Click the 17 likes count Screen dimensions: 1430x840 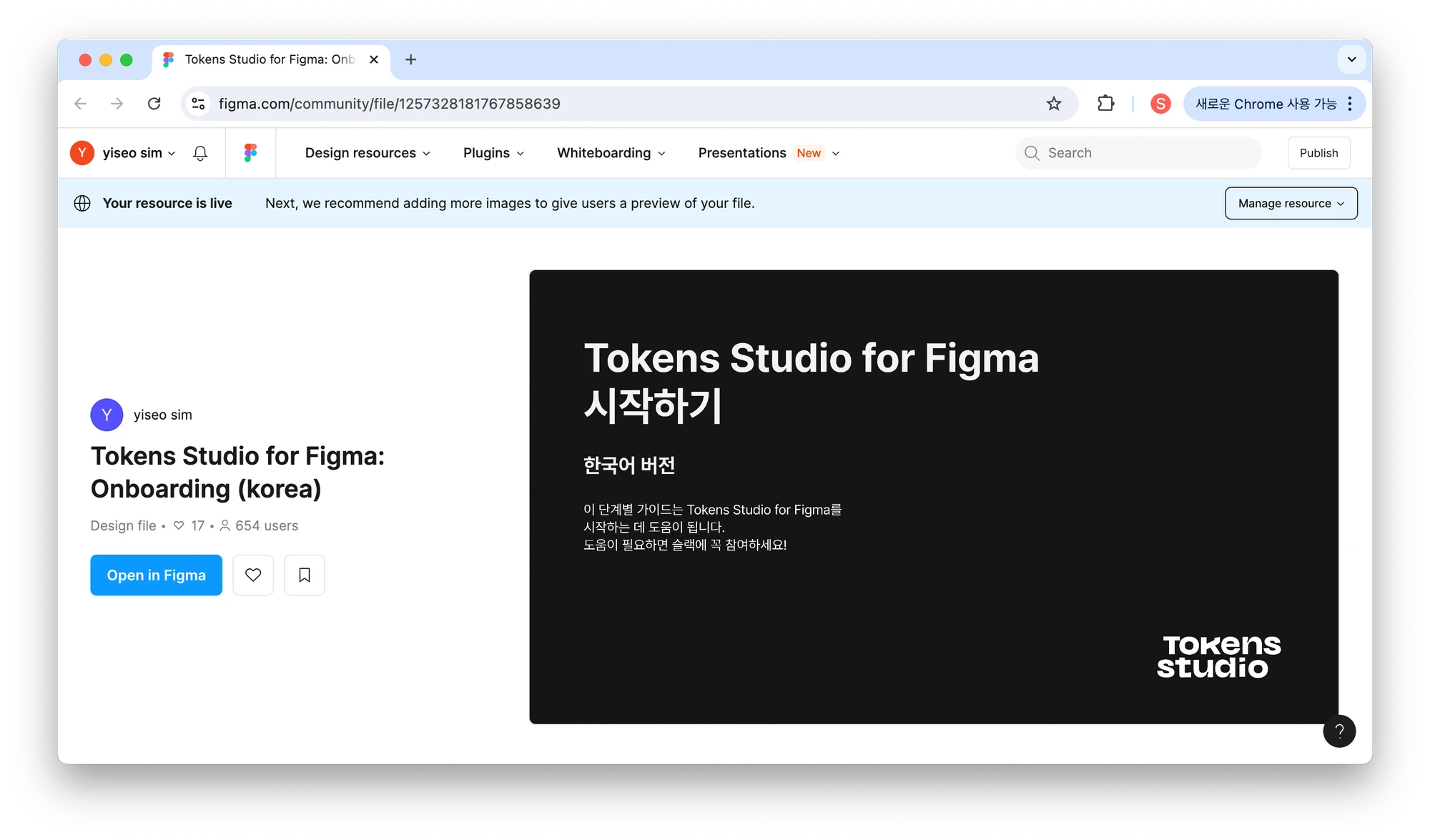click(x=189, y=525)
